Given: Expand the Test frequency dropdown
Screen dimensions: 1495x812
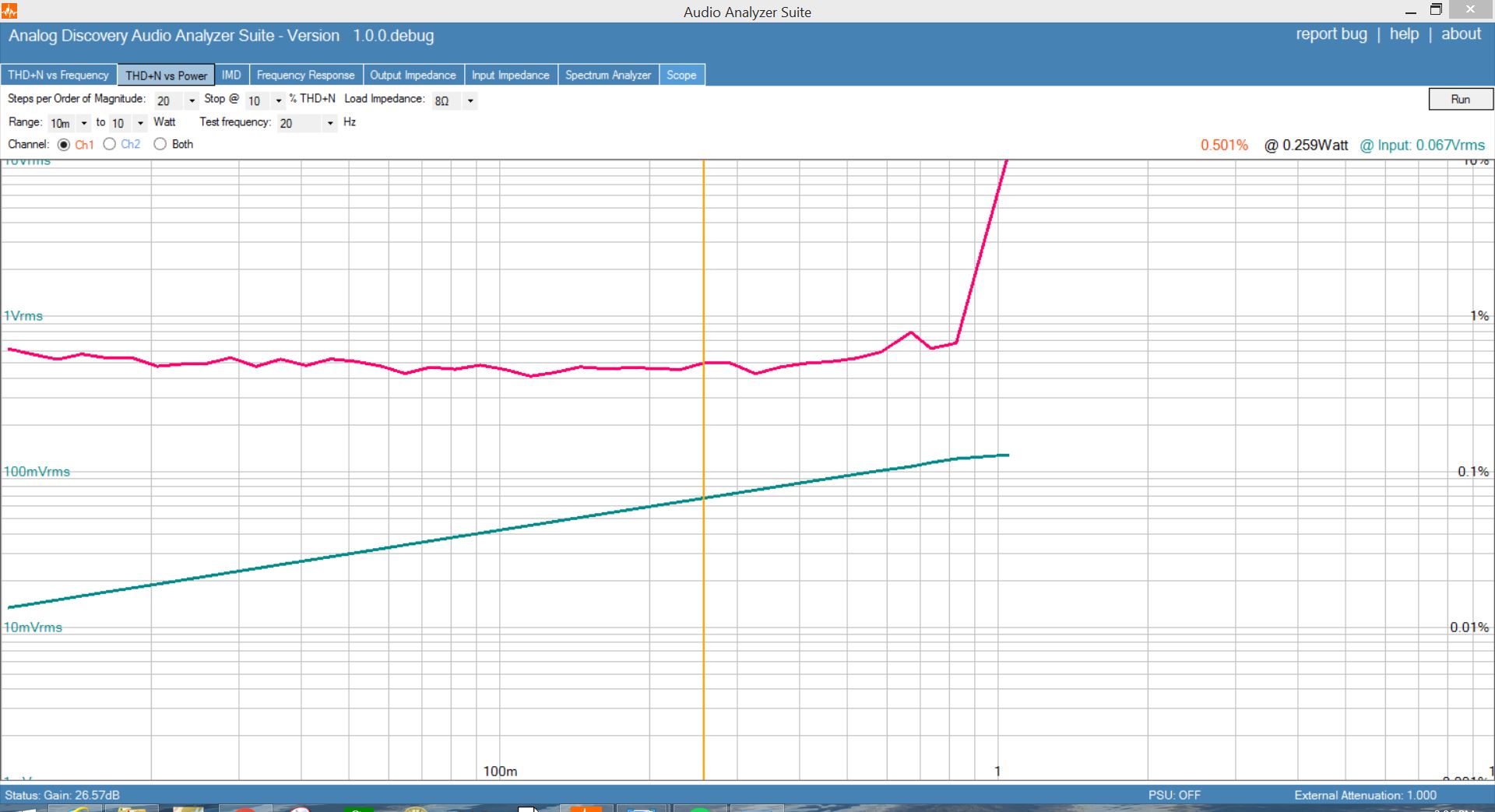Looking at the screenshot, I should coord(330,123).
